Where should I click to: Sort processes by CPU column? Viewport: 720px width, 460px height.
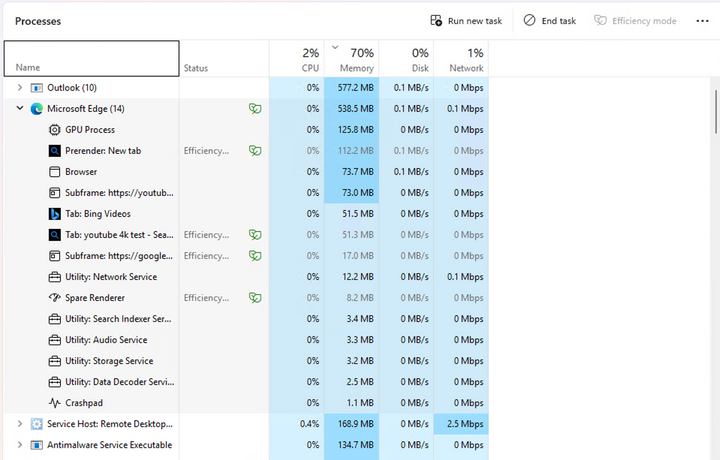tap(298, 60)
